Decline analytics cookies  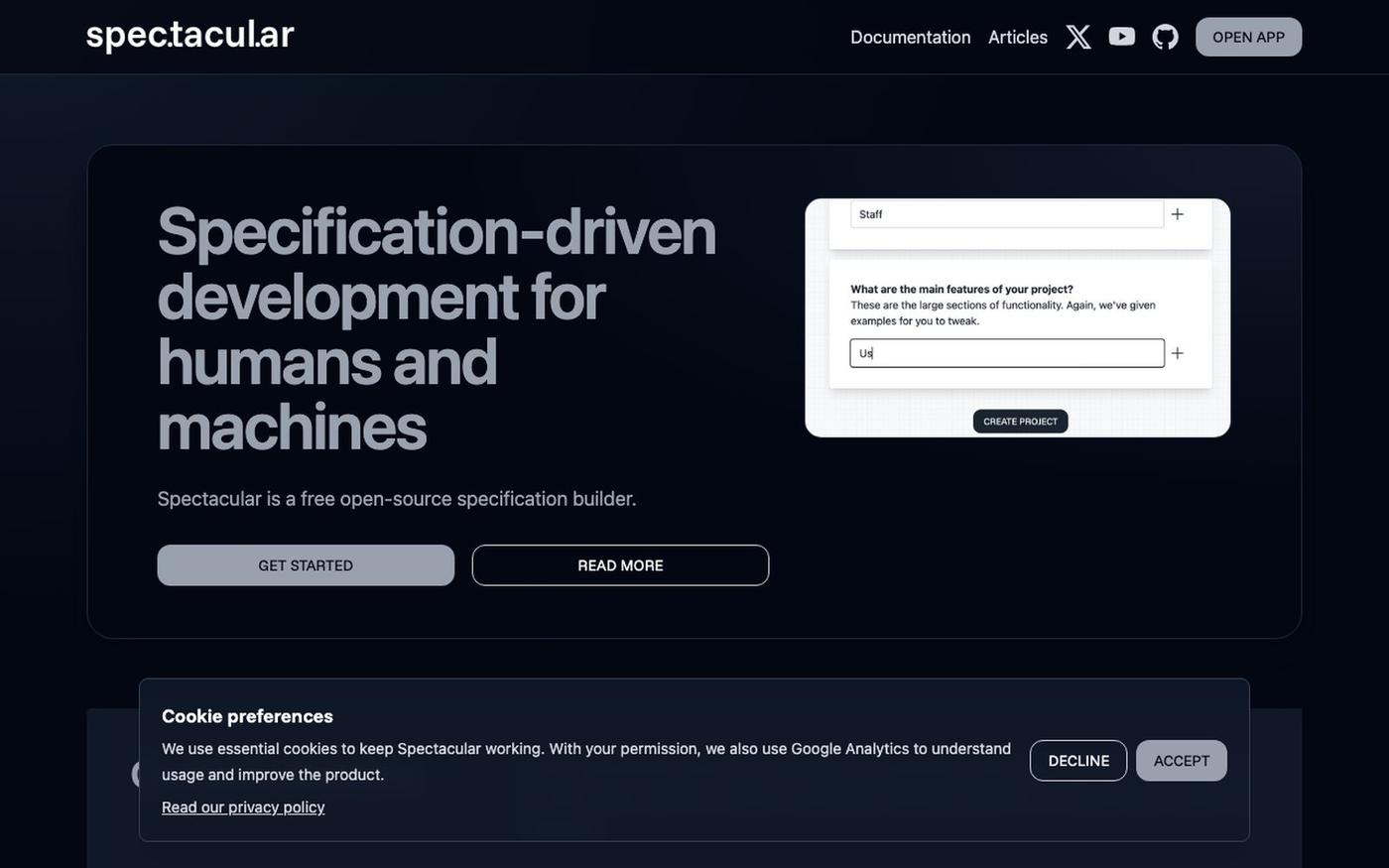point(1078,761)
